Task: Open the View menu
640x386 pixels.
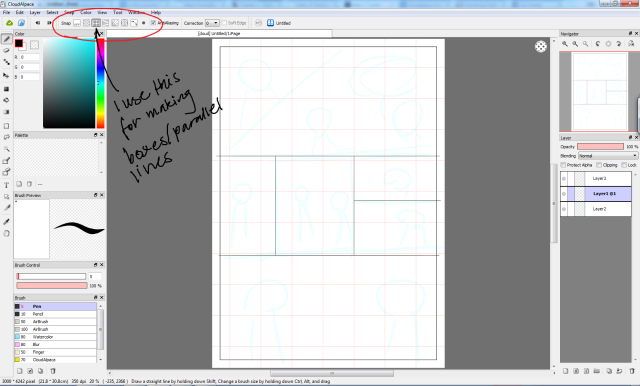Action: [x=102, y=12]
